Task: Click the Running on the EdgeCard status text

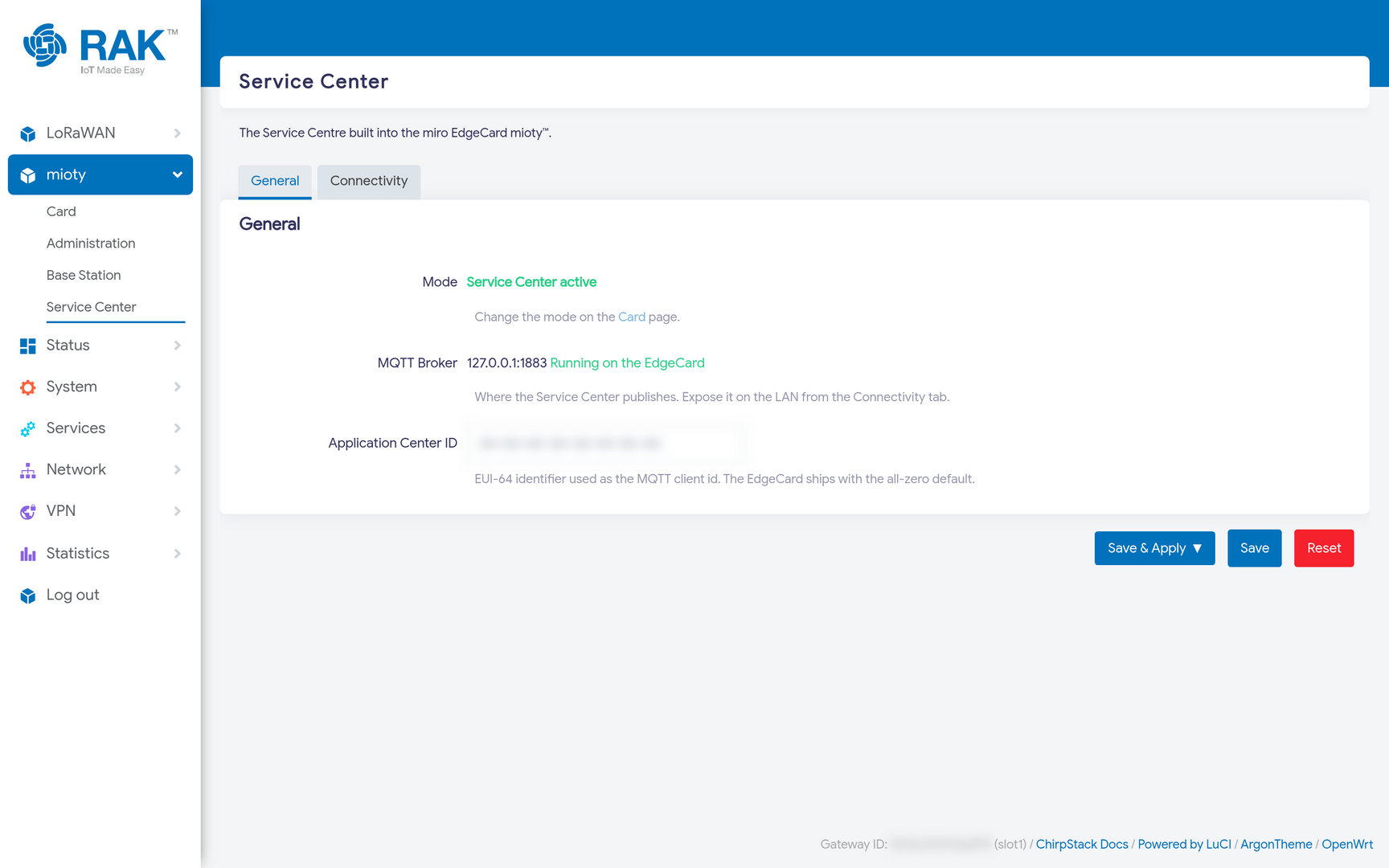Action: click(627, 363)
